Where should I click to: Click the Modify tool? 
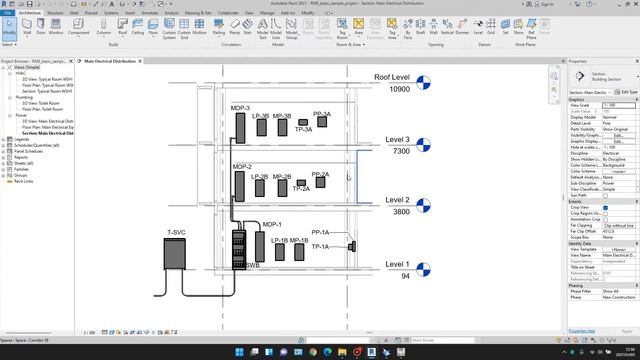pyautogui.click(x=9, y=28)
